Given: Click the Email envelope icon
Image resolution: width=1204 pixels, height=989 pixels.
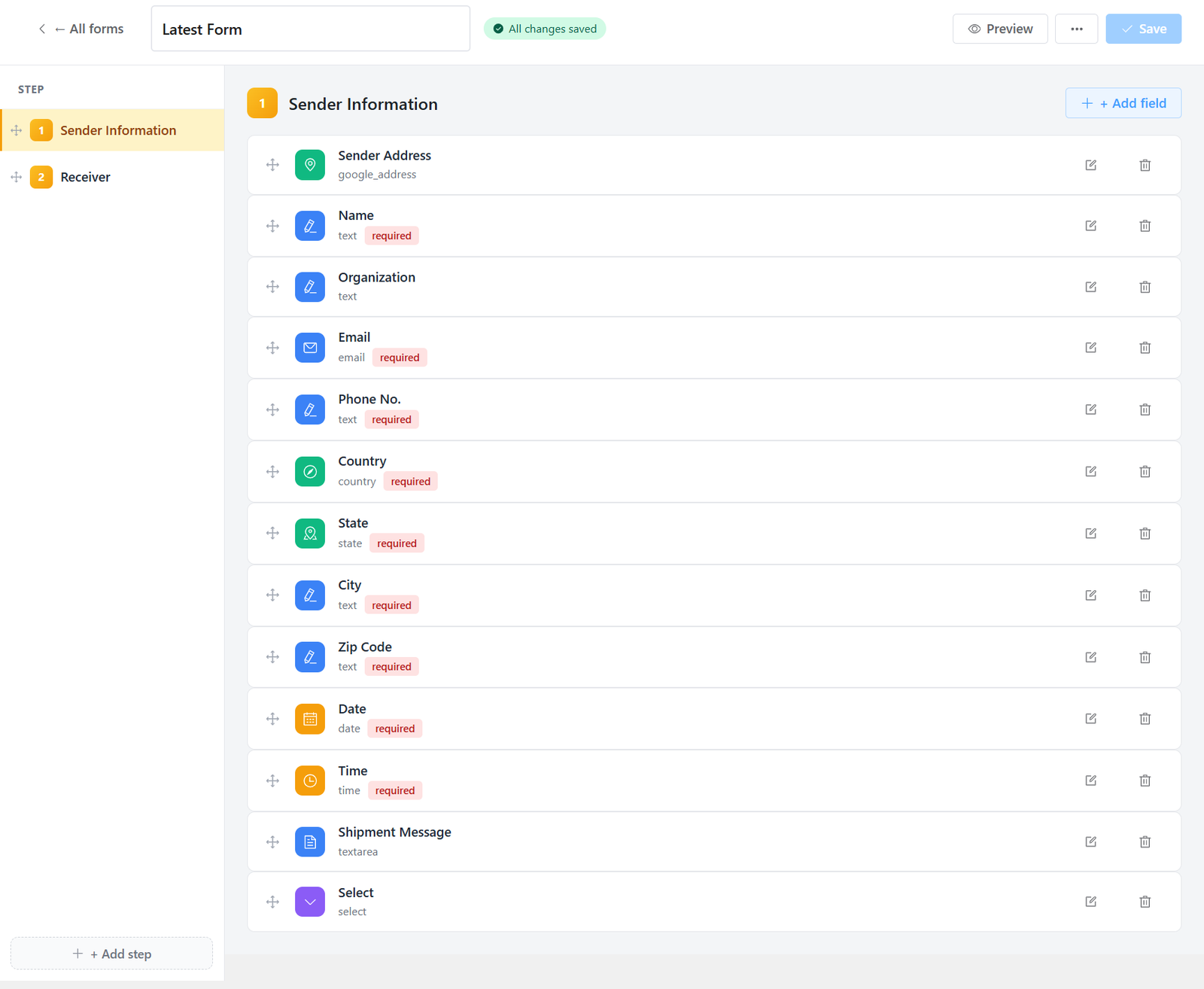Looking at the screenshot, I should tap(310, 348).
